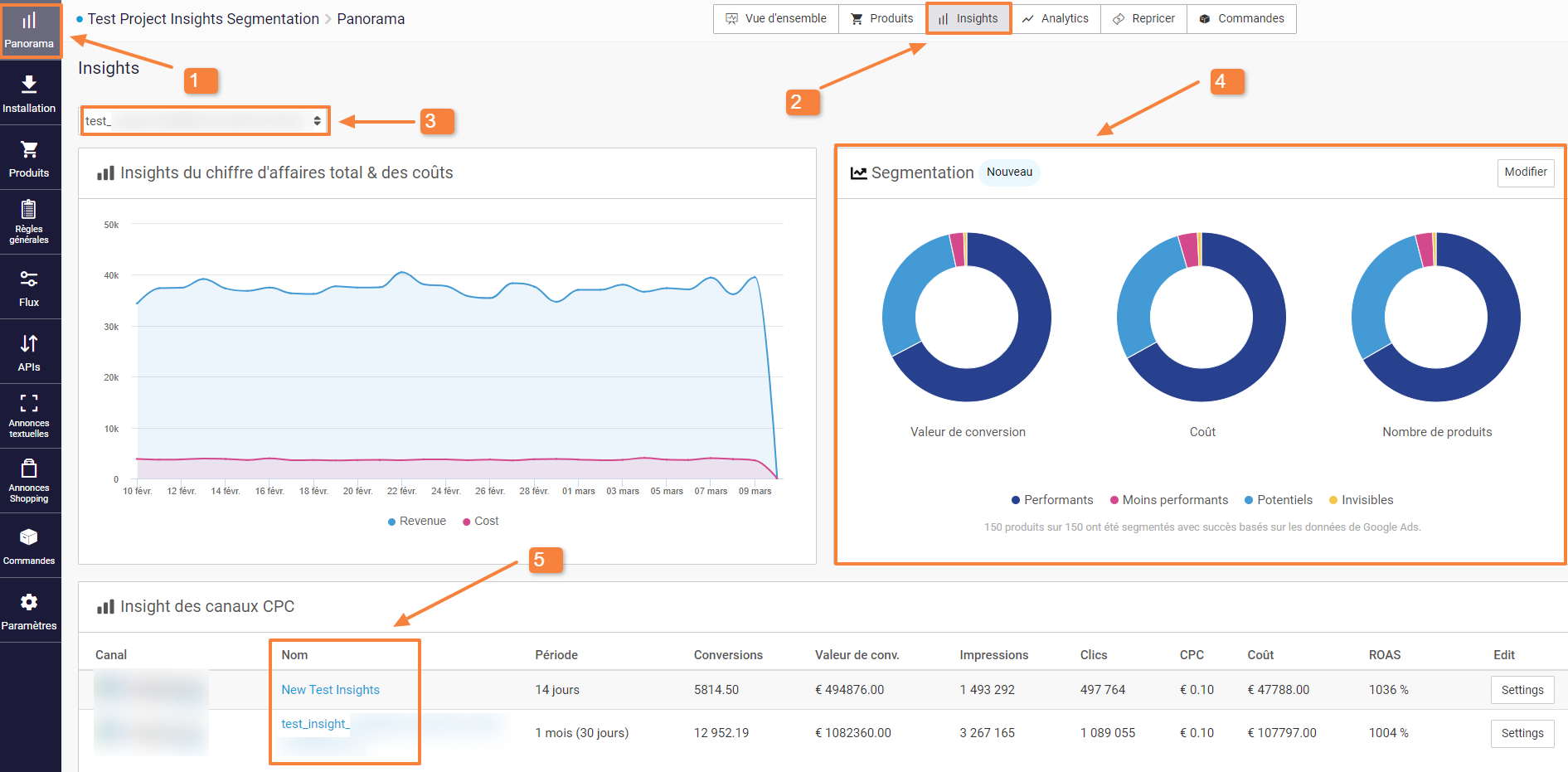Expand the test_ insight selector dropdown
1568x772 pixels.
pos(205,121)
